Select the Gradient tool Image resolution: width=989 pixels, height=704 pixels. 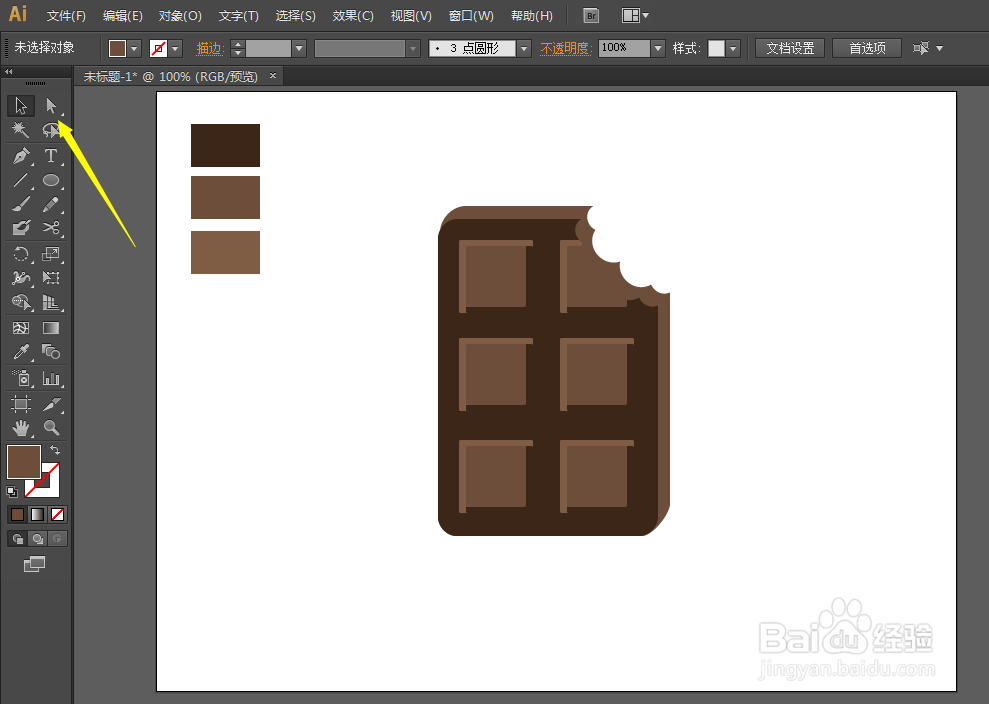51,328
